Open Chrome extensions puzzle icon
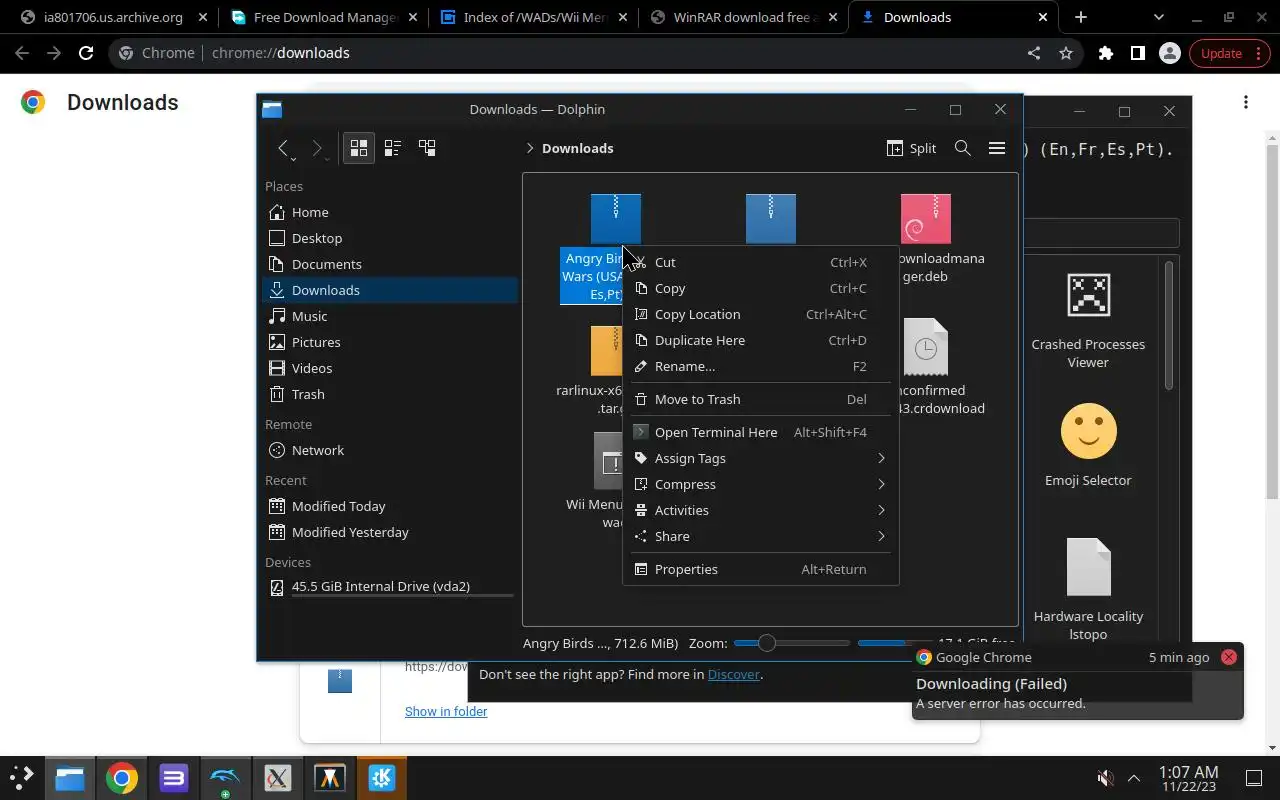Image resolution: width=1280 pixels, height=800 pixels. pyautogui.click(x=1105, y=53)
